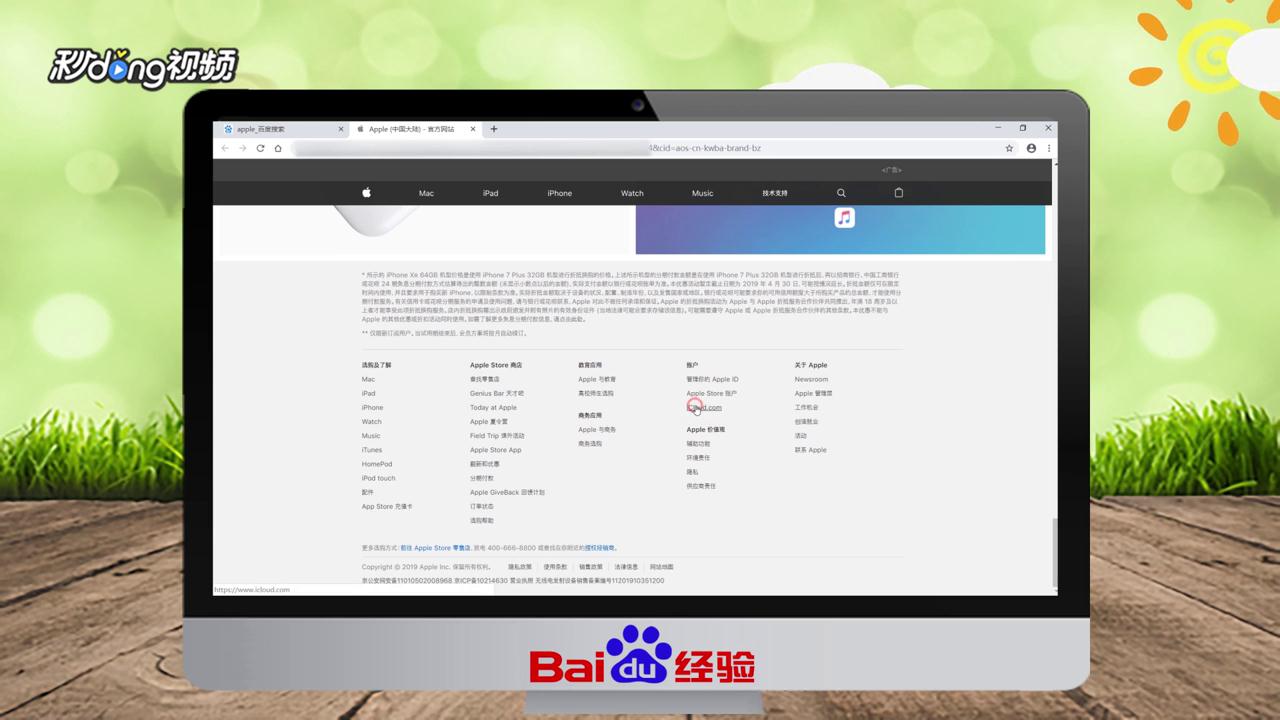Open the search magnifier in the Apple nav
The image size is (1280, 720).
[x=841, y=193]
